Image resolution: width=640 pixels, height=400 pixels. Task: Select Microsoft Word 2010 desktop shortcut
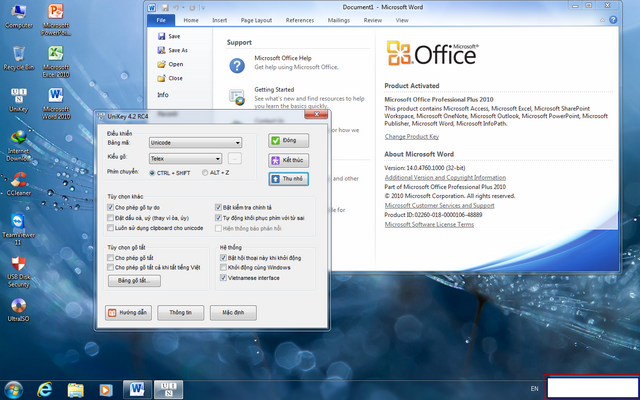pyautogui.click(x=56, y=103)
